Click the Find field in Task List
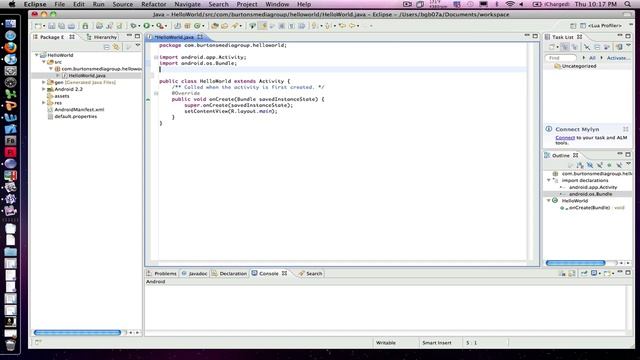The height and width of the screenshot is (360, 640). (x=561, y=58)
